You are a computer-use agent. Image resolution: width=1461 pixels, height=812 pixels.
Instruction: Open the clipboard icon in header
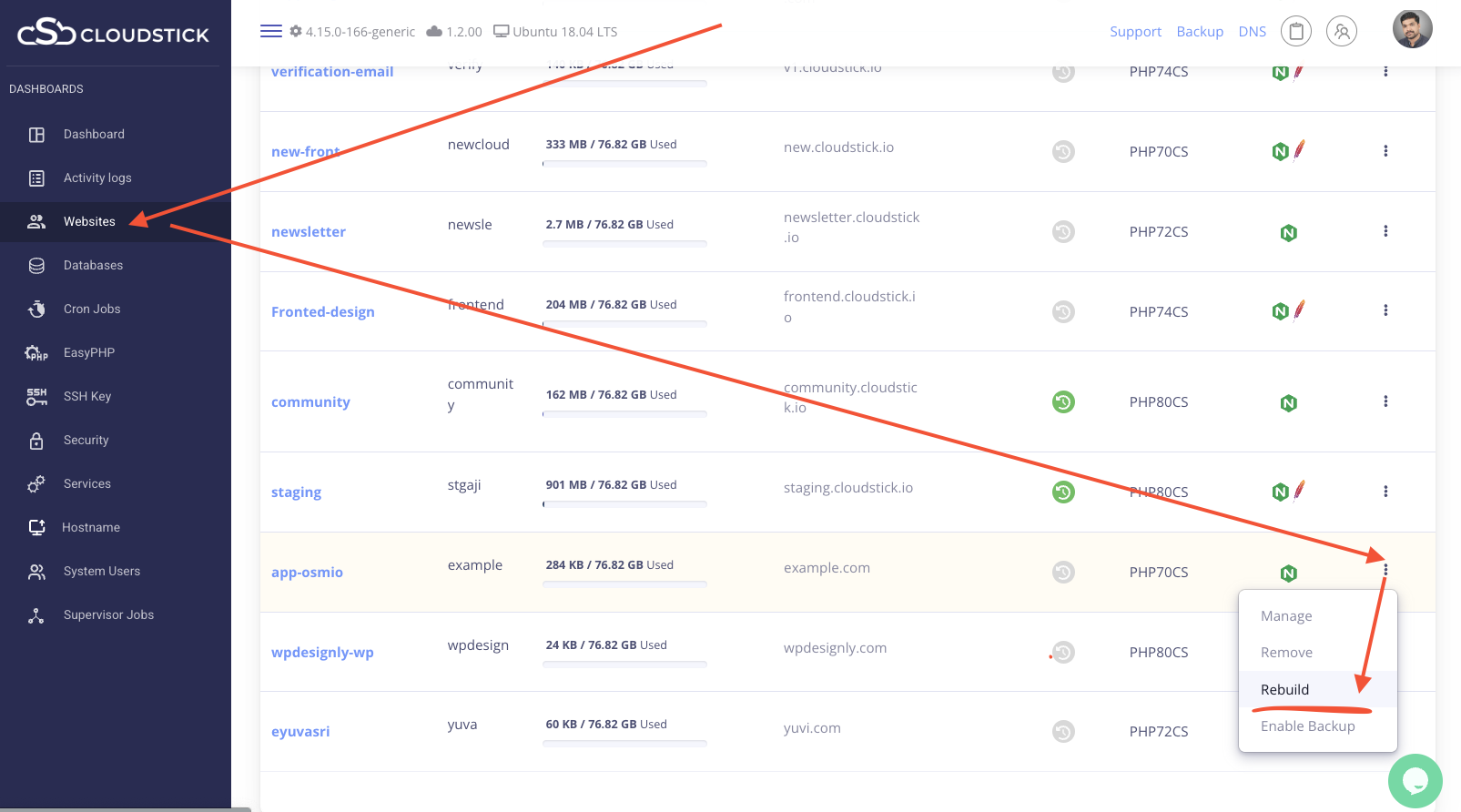(x=1295, y=31)
